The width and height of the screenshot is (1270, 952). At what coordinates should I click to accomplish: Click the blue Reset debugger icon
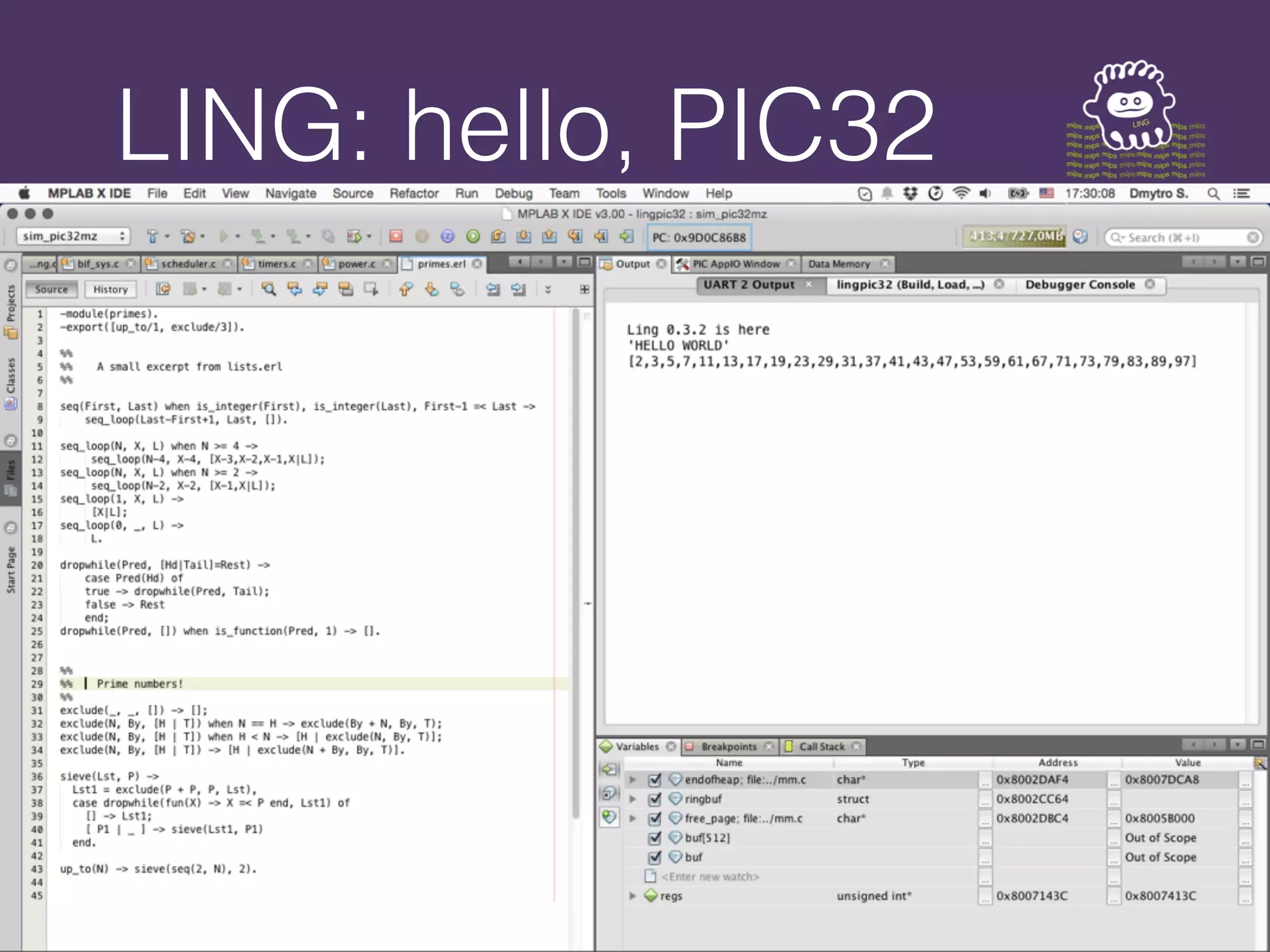(x=447, y=236)
